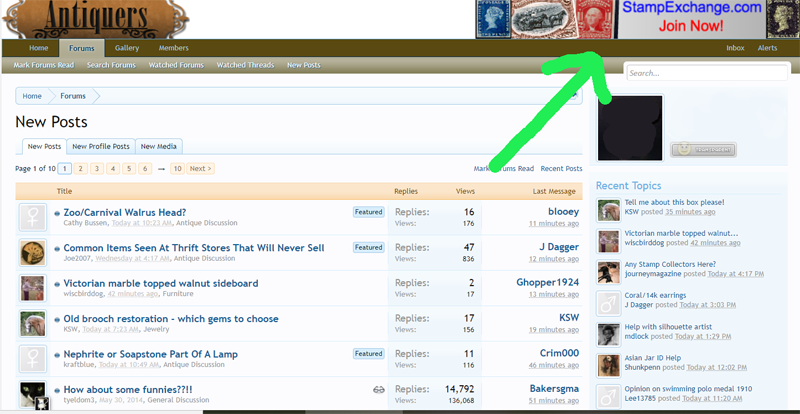The height and width of the screenshot is (414, 800).
Task: Click KSW's avatar next to brooch restoration thread
Action: pos(34,324)
